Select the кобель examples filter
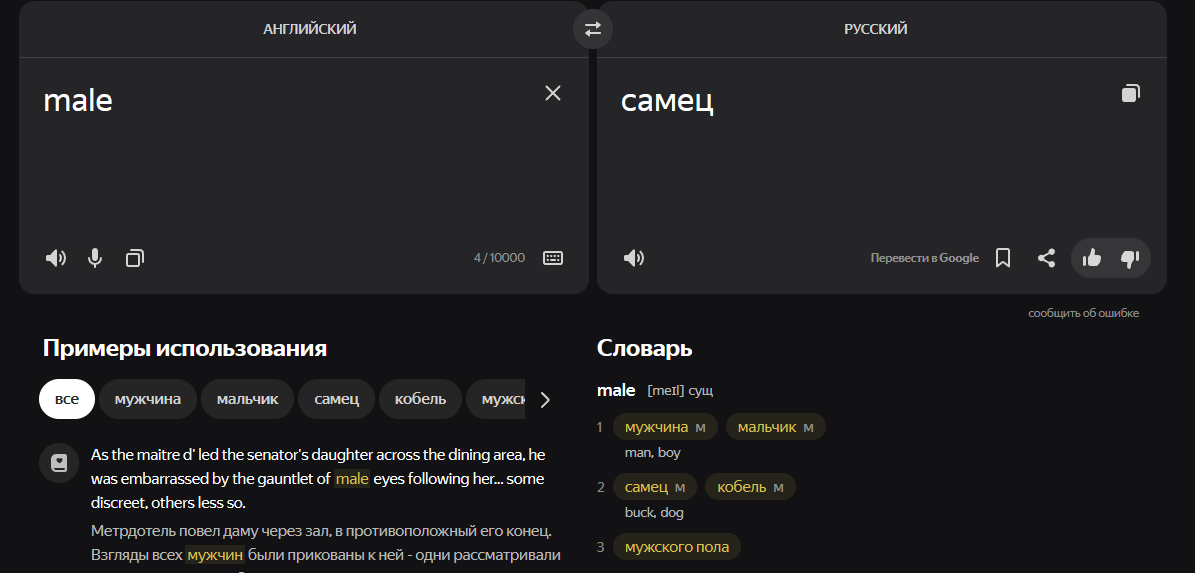The width and height of the screenshot is (1195, 573). (x=420, y=399)
